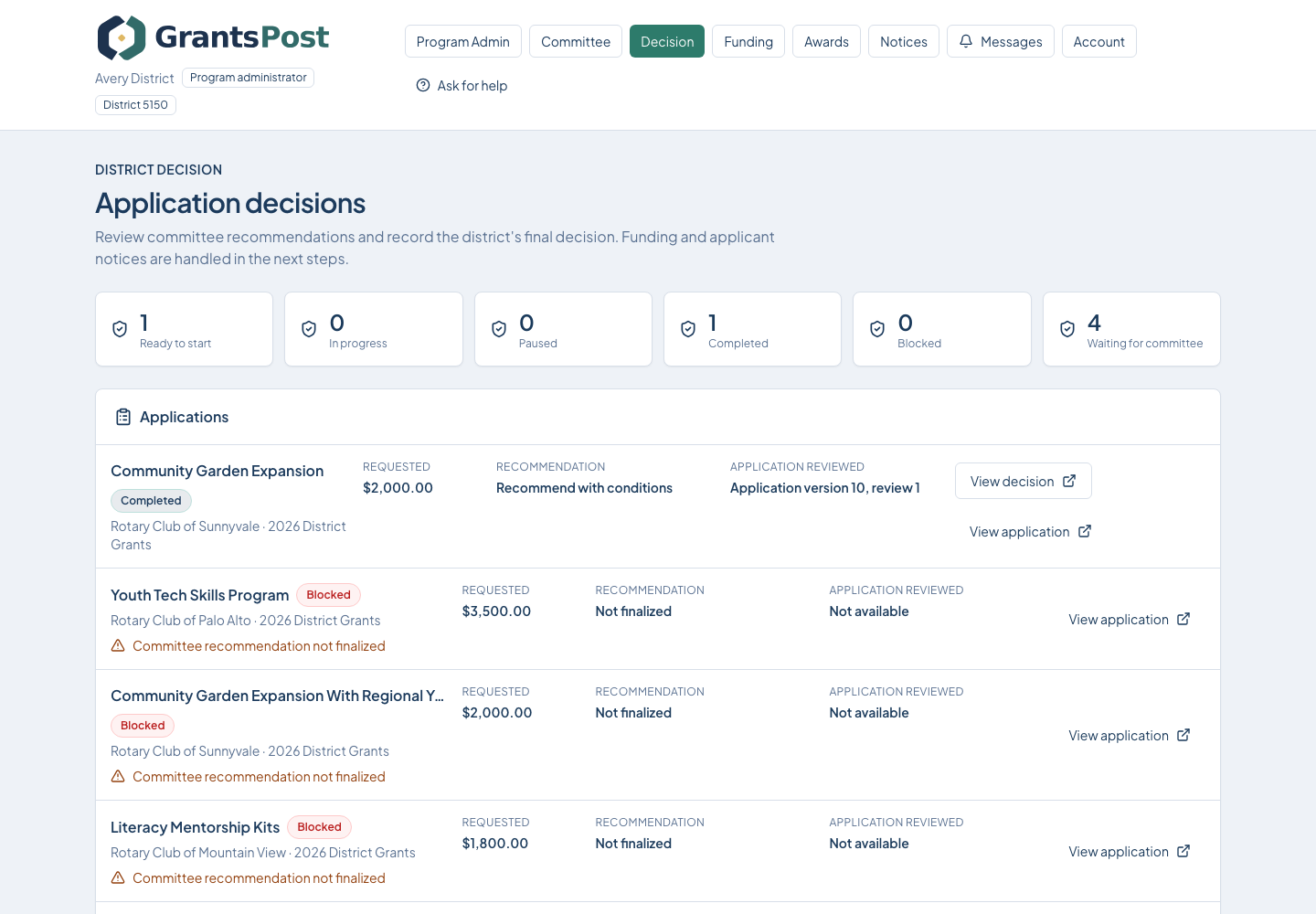Click the shield icon on Ready to start card
The image size is (1316, 914).
(x=120, y=329)
